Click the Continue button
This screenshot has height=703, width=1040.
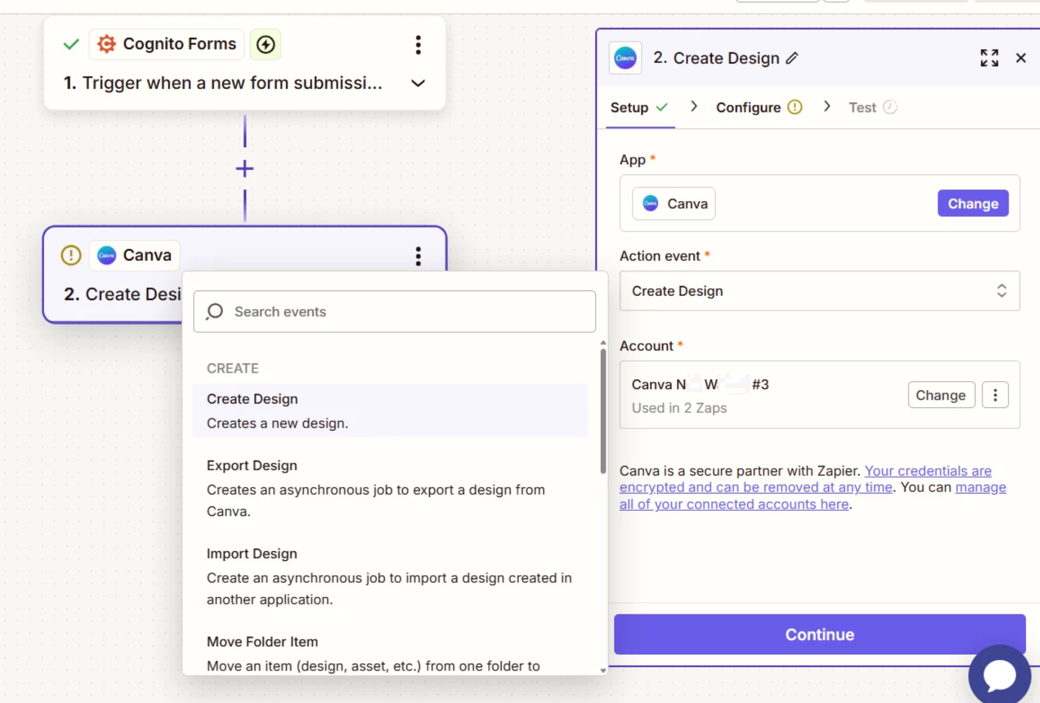[819, 634]
